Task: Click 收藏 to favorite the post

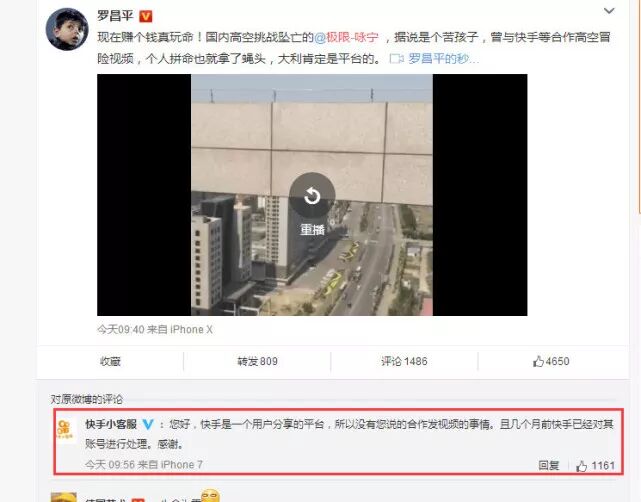Action: 110,361
